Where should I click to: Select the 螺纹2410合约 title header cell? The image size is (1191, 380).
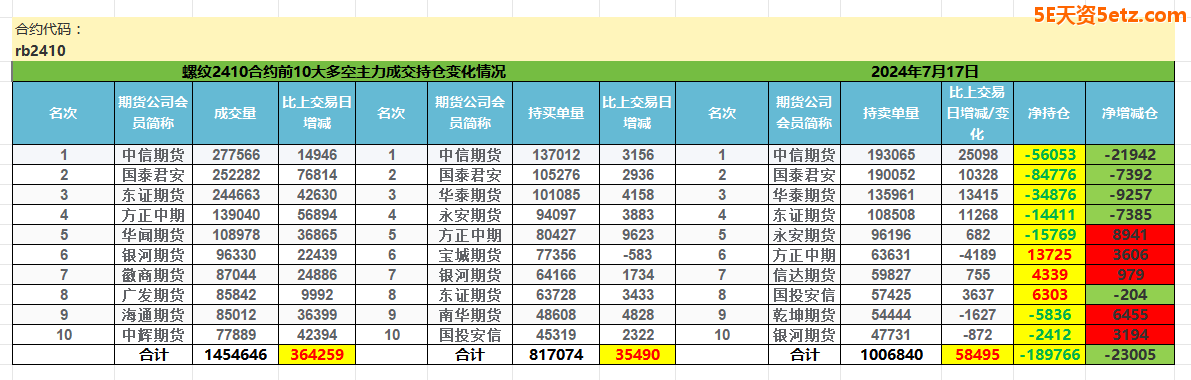(343, 72)
